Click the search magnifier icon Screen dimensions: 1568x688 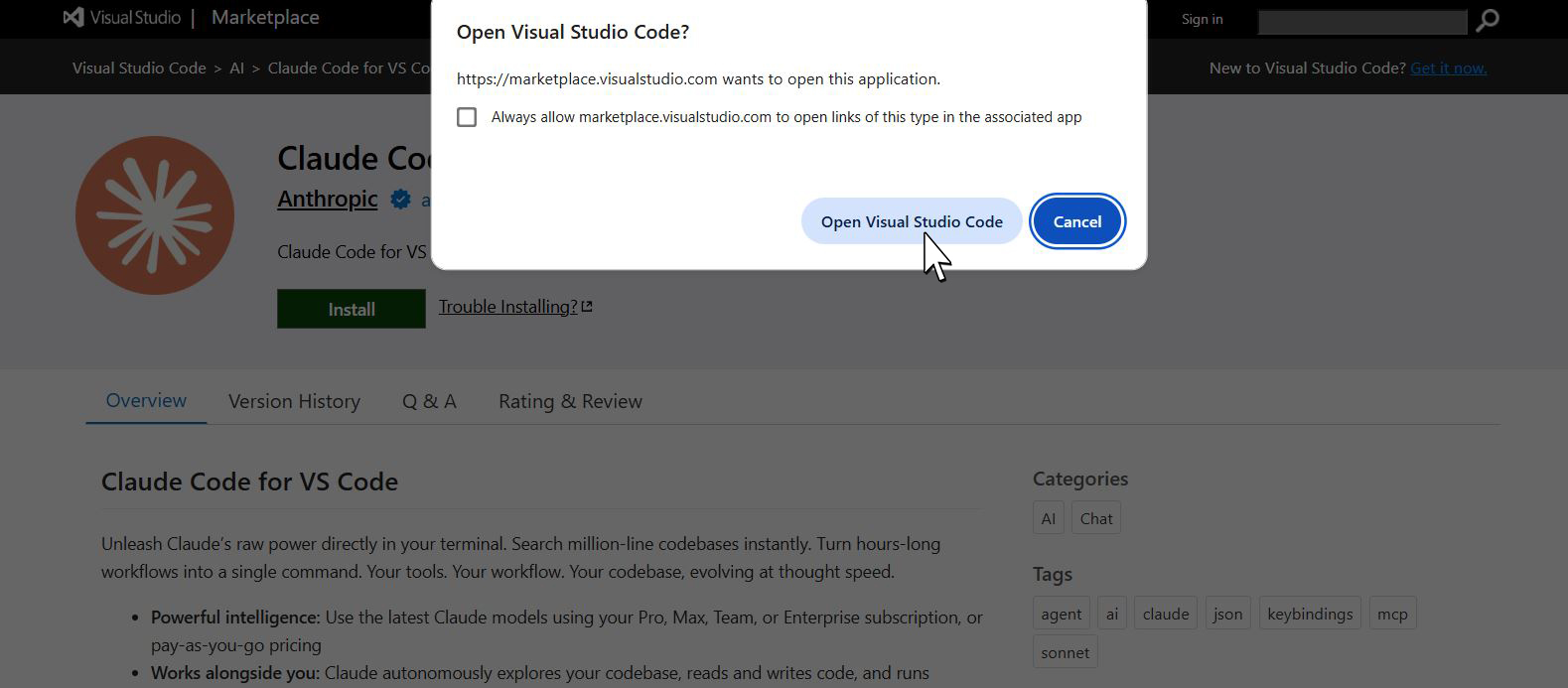pyautogui.click(x=1487, y=20)
